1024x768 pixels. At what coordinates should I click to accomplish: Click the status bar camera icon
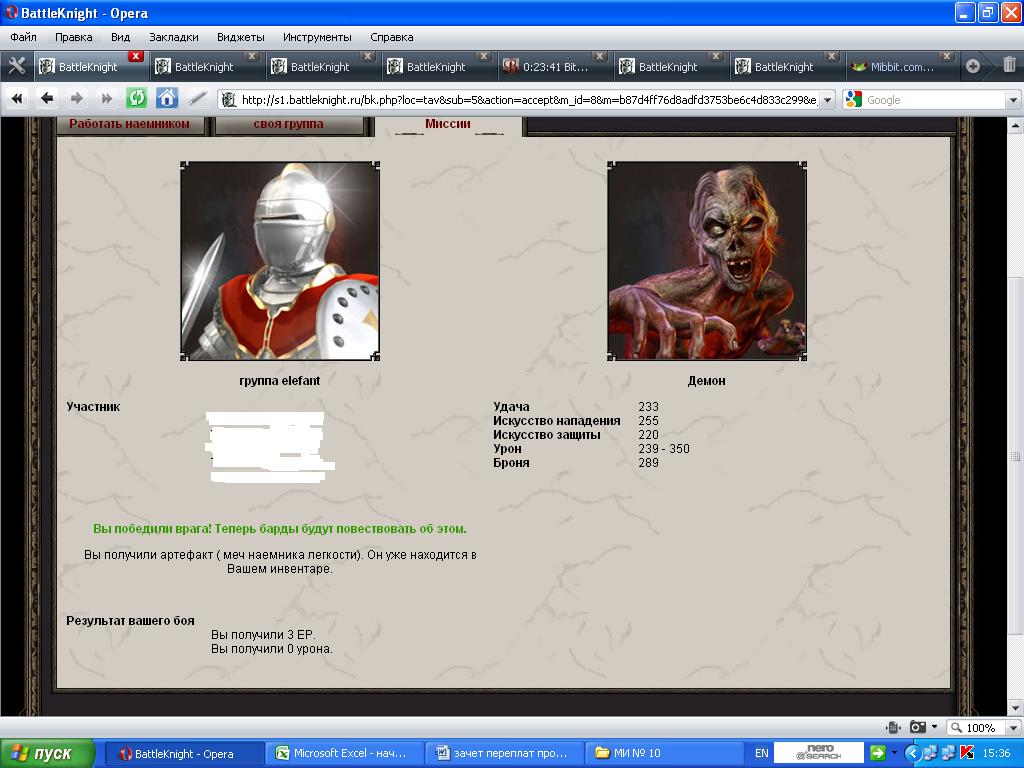point(918,727)
